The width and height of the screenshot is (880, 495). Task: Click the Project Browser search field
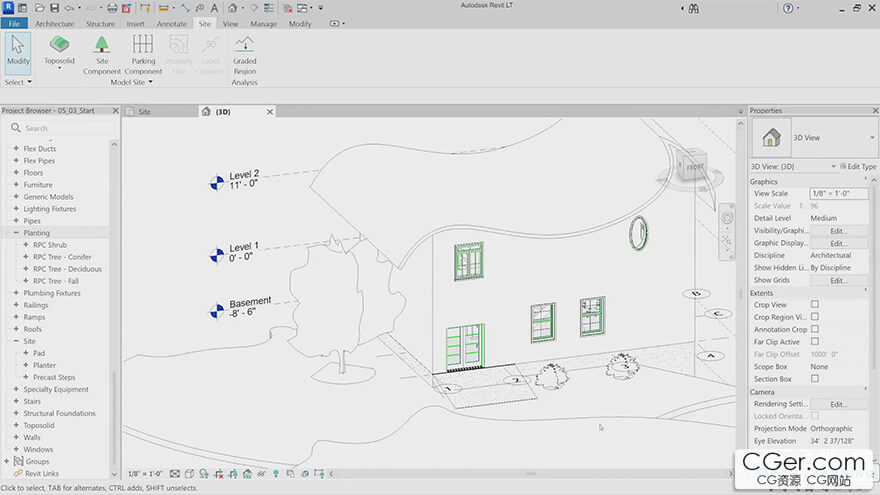coord(62,128)
